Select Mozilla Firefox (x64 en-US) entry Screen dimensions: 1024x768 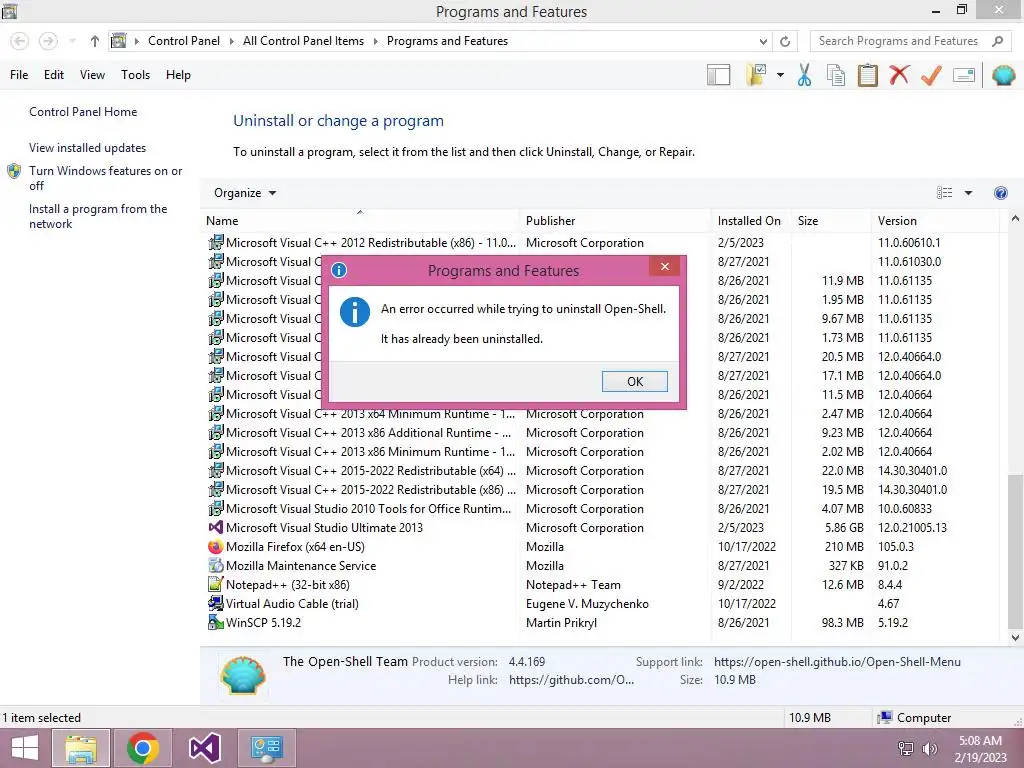295,547
